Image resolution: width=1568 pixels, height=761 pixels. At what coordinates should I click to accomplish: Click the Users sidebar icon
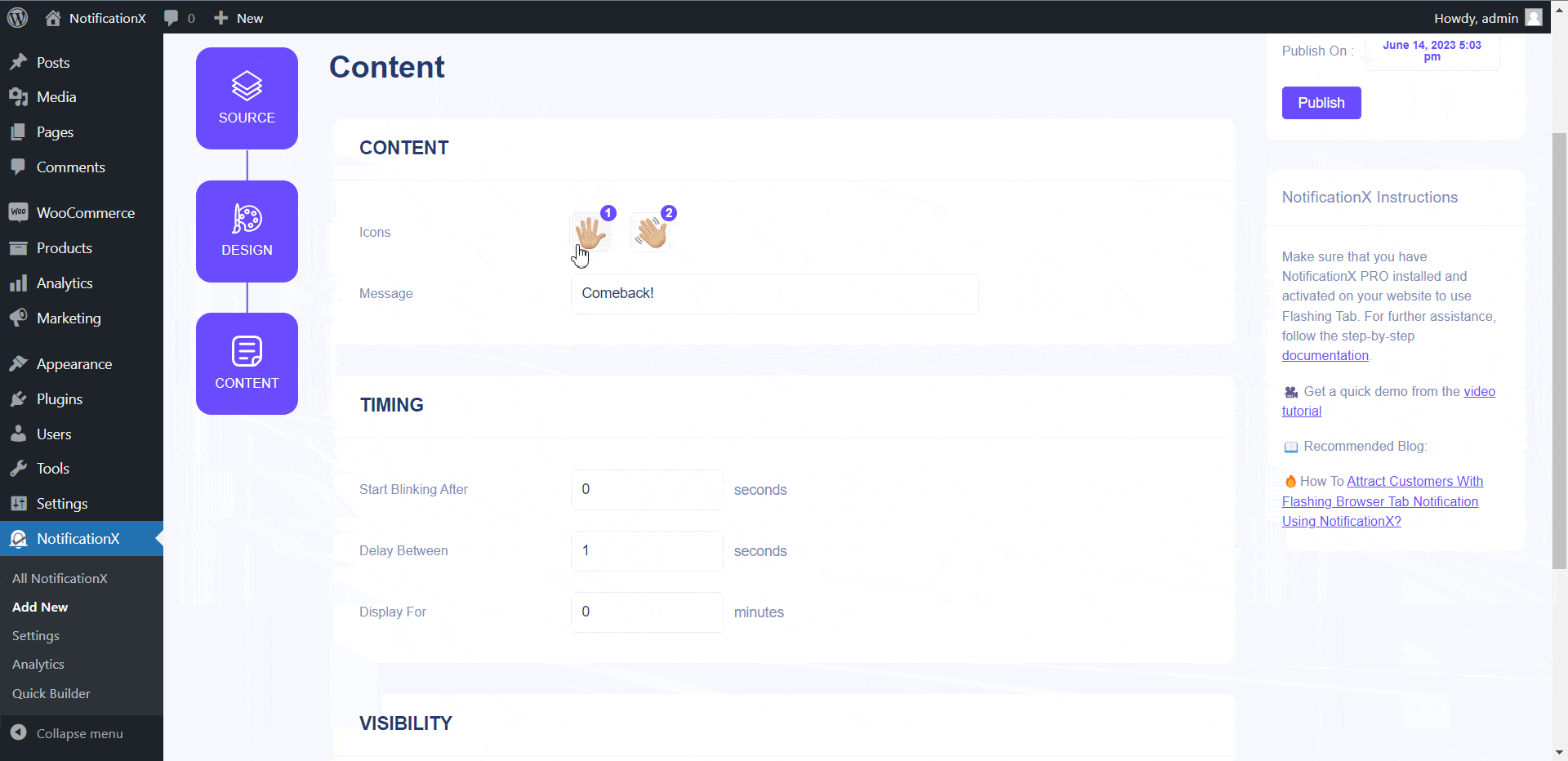point(18,434)
